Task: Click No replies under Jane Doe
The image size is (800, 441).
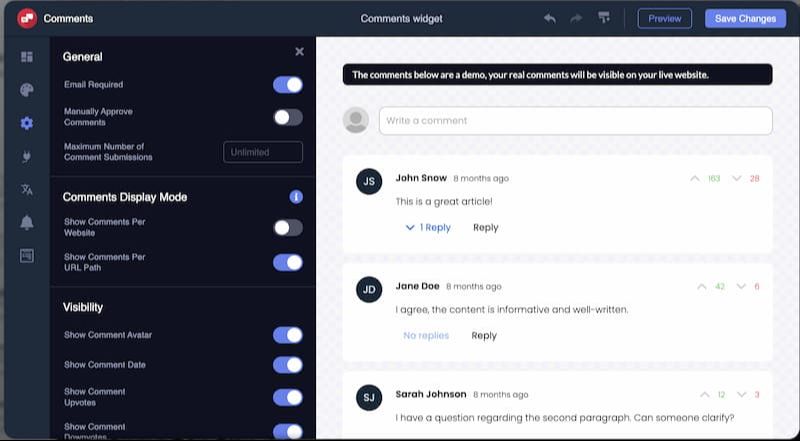Action: (x=426, y=335)
